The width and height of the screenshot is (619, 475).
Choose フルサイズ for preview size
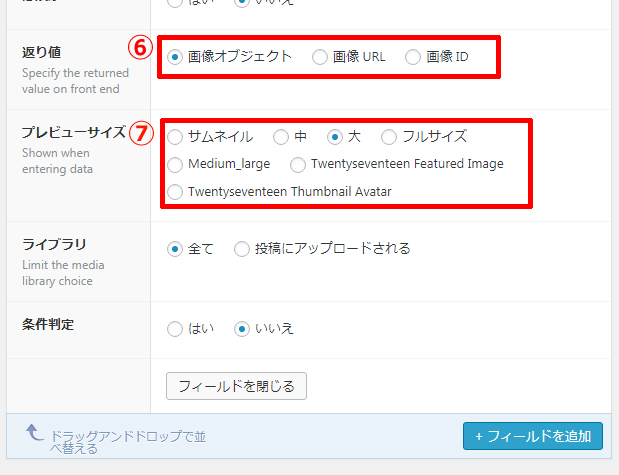pos(389,136)
